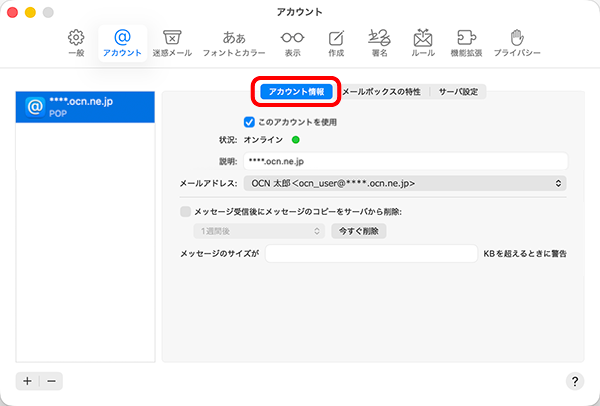This screenshot has width=600, height=406.
Task: Open the プライバシー privacy preferences pane
Action: point(517,41)
